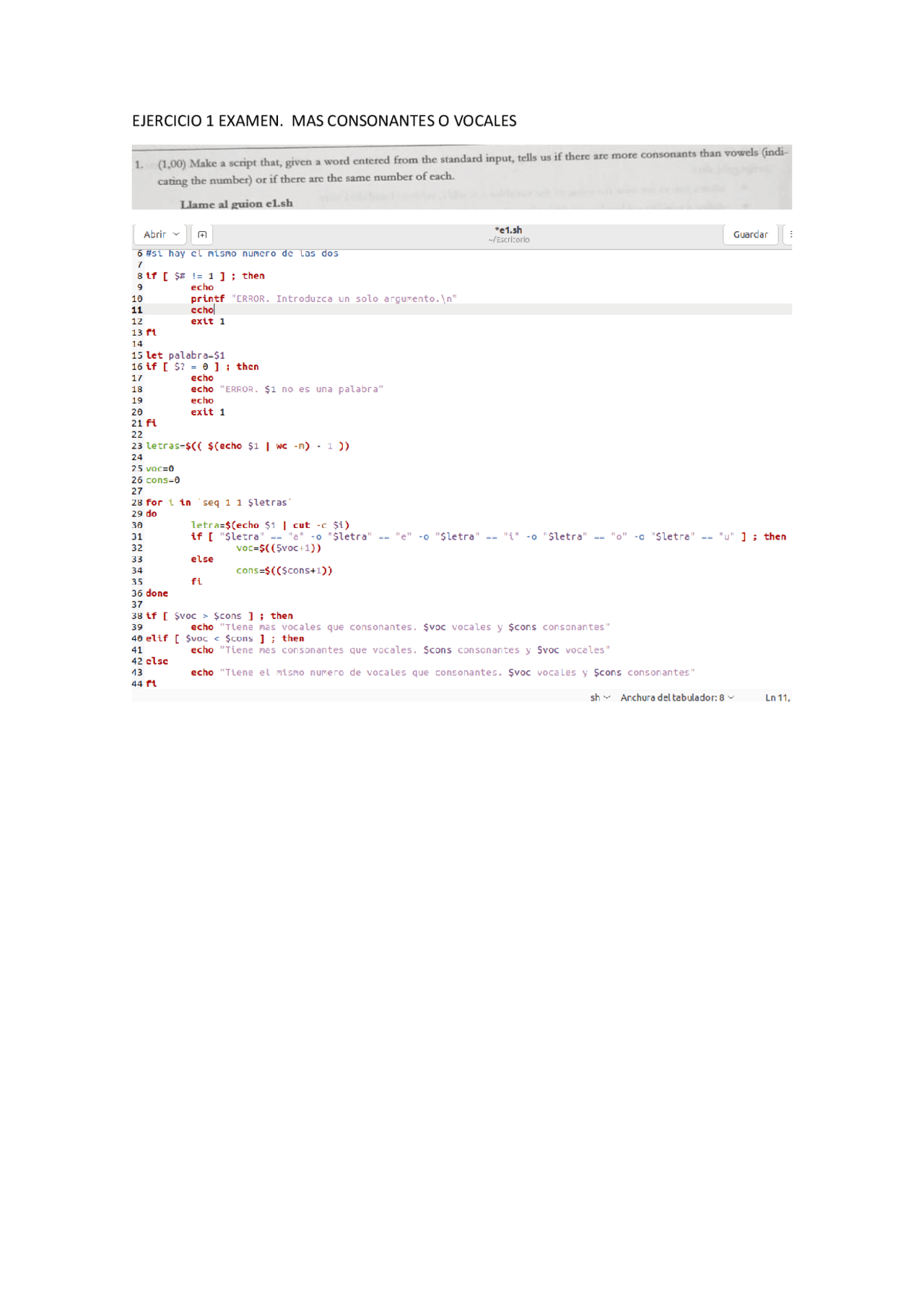This screenshot has height=1308, width=924.
Task: Click the Guardar save button
Action: (x=750, y=235)
